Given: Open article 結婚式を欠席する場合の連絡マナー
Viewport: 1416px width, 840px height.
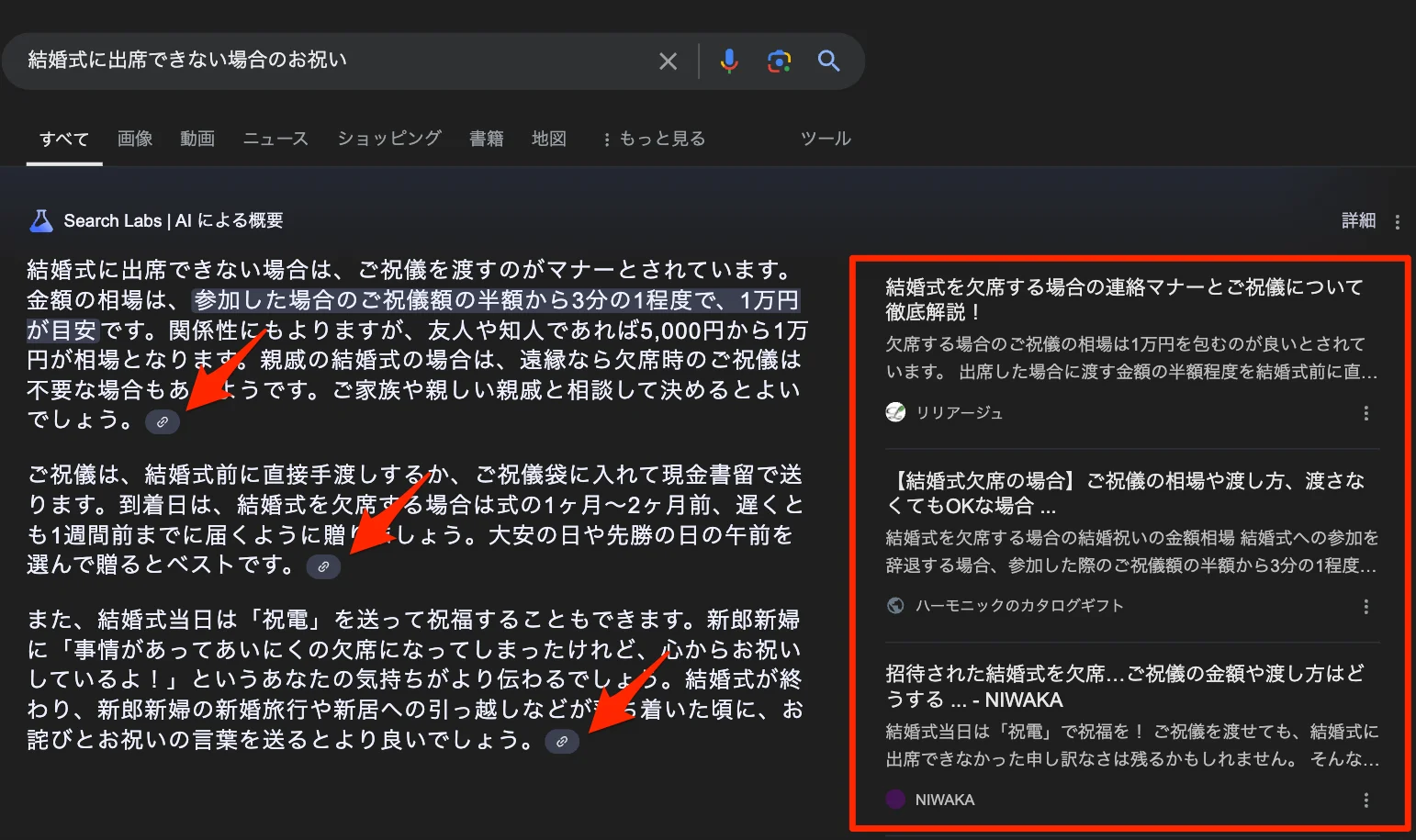Looking at the screenshot, I should pos(1124,299).
